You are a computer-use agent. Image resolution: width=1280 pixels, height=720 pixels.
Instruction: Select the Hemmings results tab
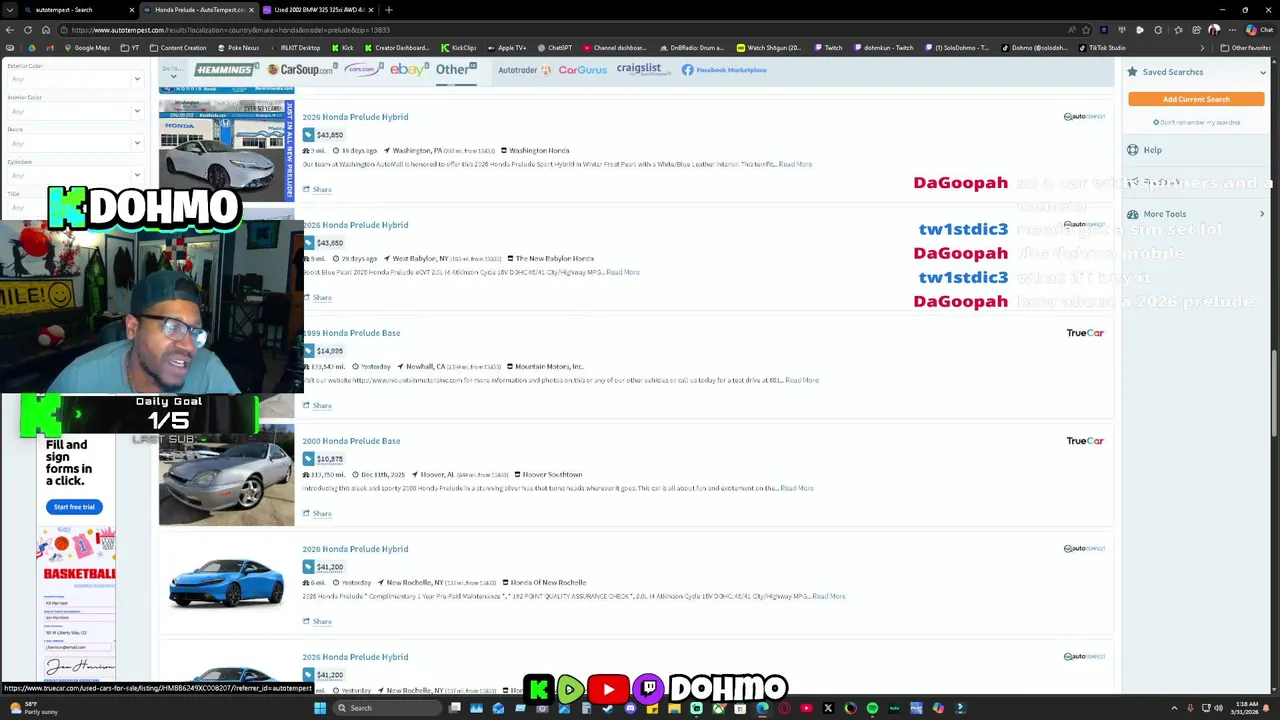tap(225, 70)
